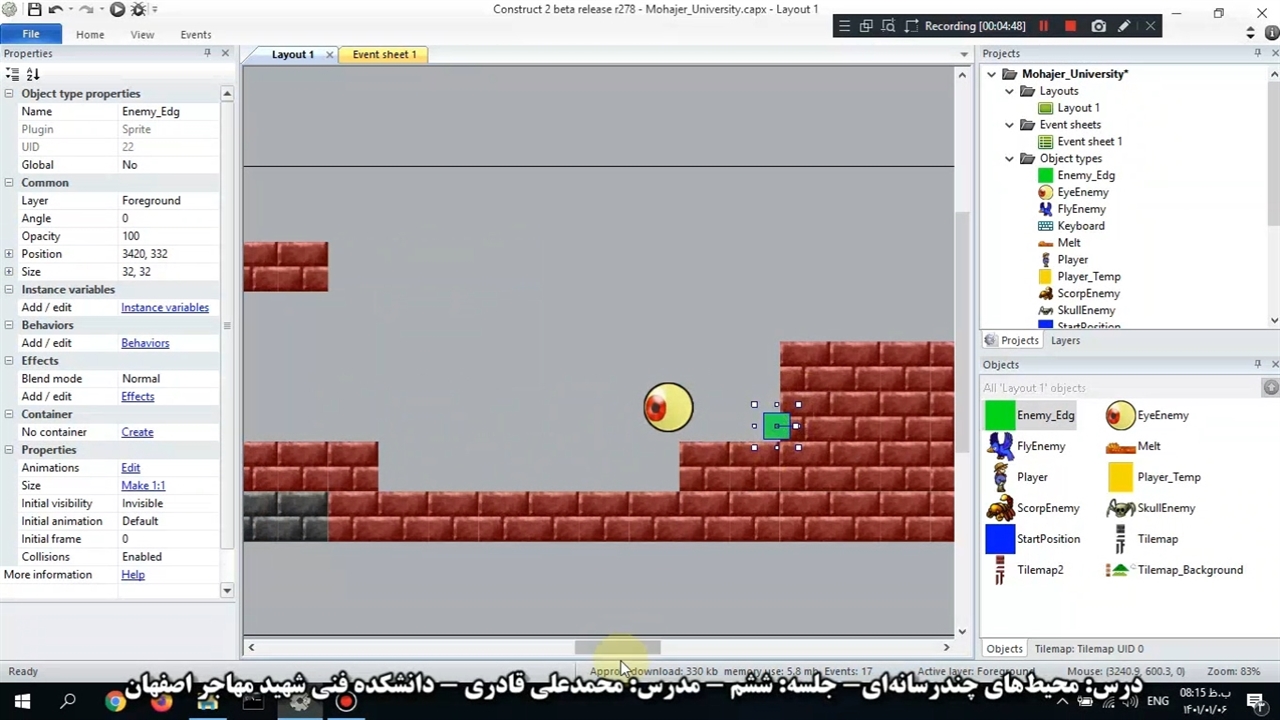This screenshot has width=1280, height=720.
Task: Open the View ribbon tab
Action: (x=142, y=34)
